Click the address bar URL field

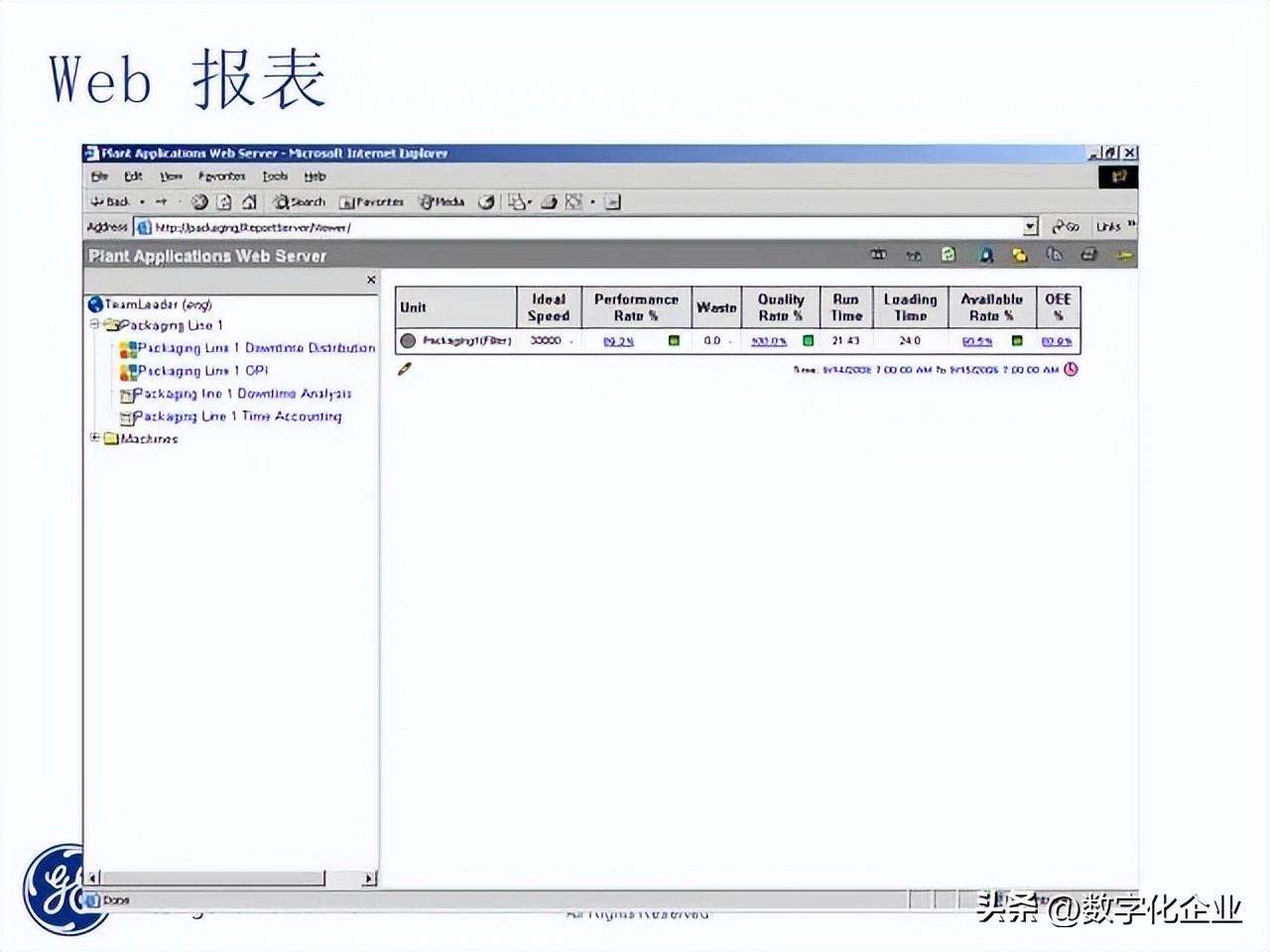coord(585,227)
